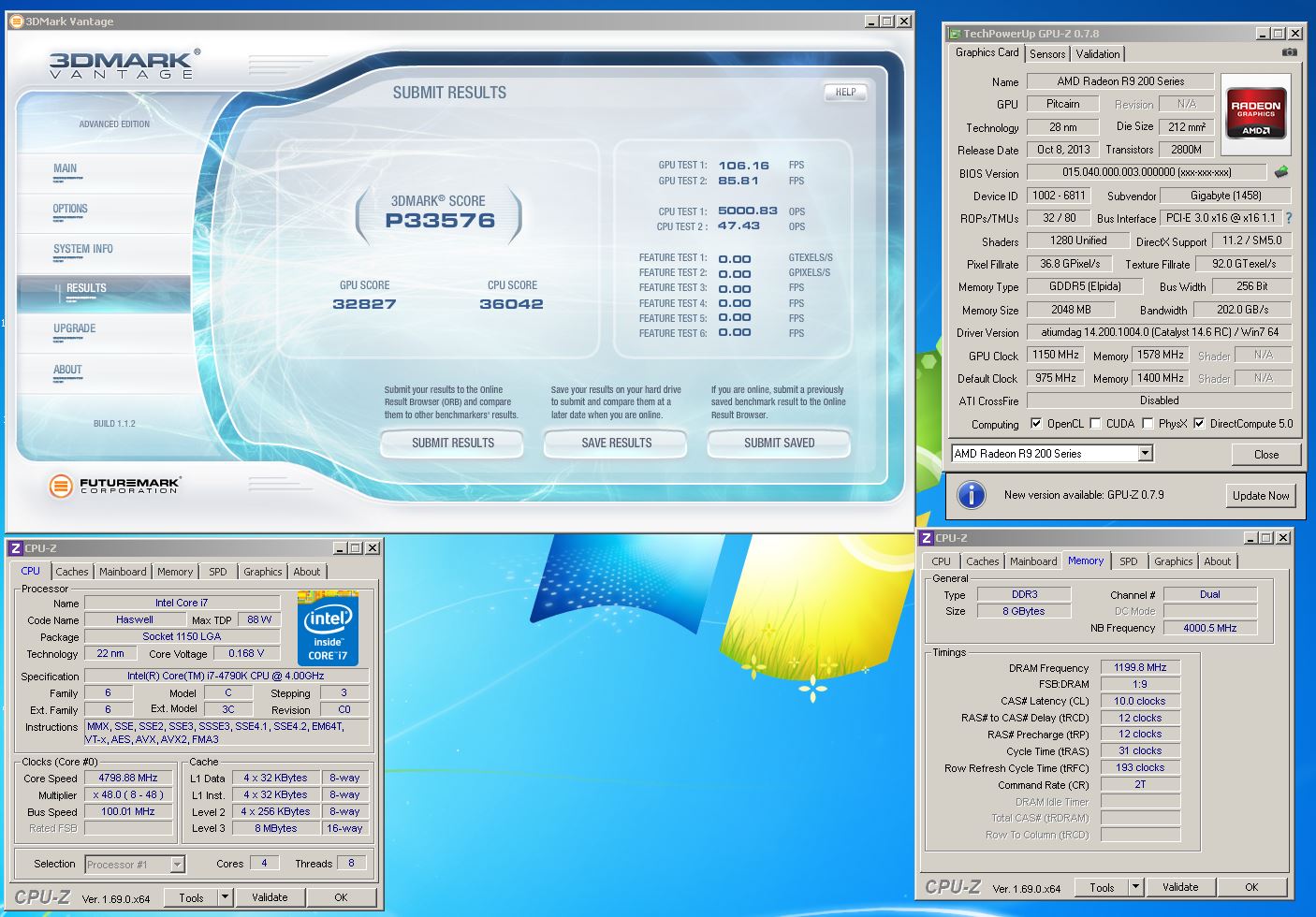The width and height of the screenshot is (1316, 917).
Task: Switch to Sensors tab in GPU-Z
Action: tap(1047, 54)
